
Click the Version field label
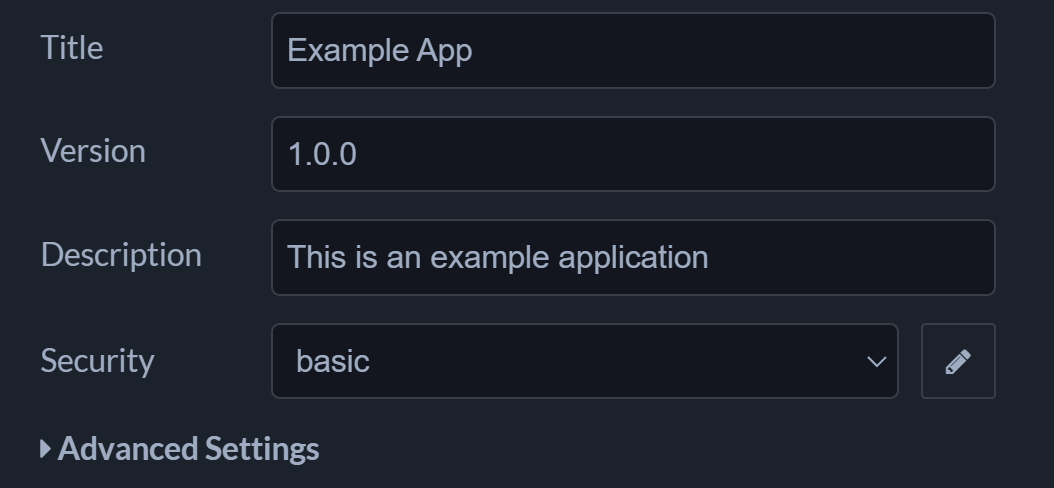click(x=93, y=151)
